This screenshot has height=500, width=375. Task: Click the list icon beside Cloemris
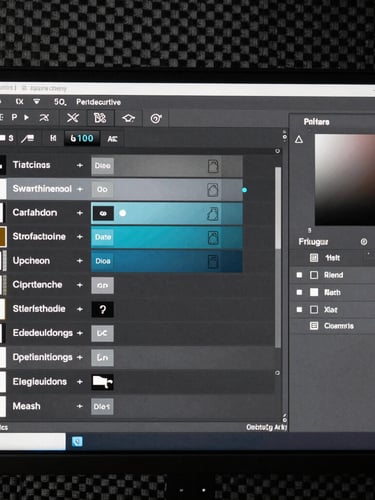pos(314,326)
